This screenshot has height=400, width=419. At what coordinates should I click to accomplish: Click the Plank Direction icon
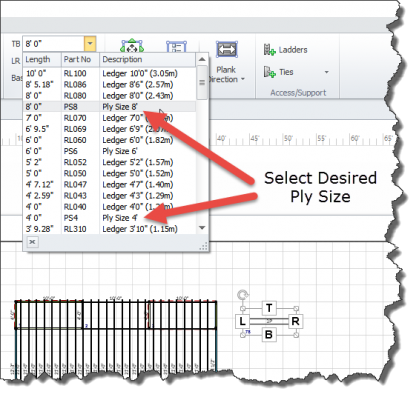pos(227,50)
